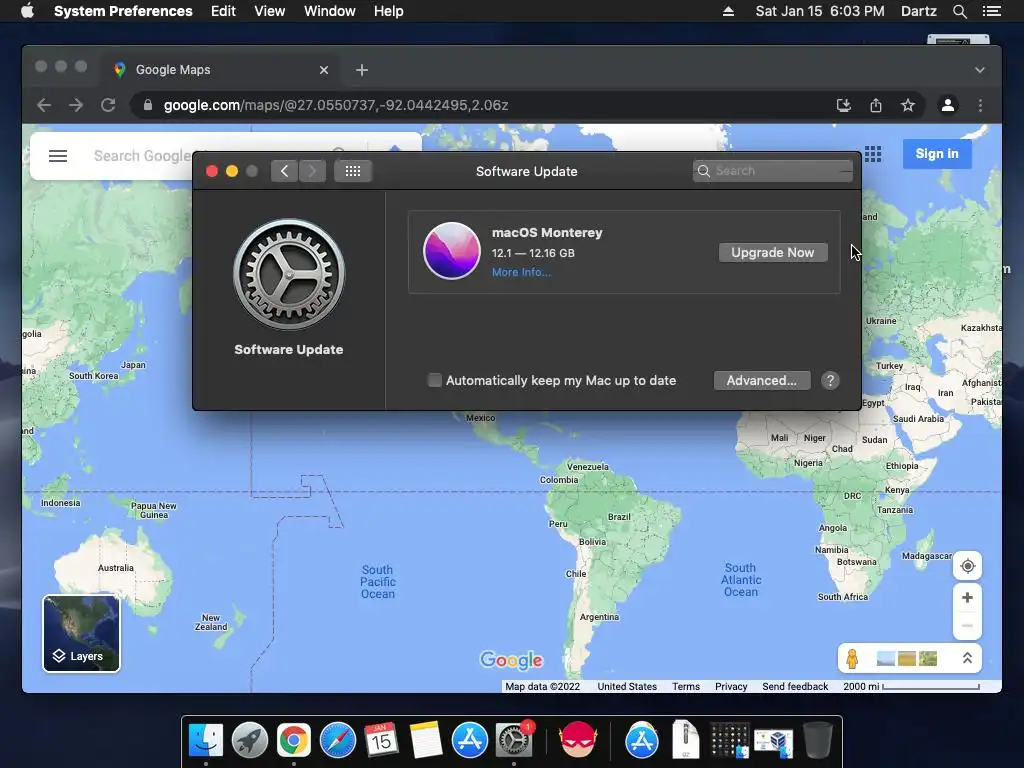
Task: Open Spotlight search in menu bar
Action: pyautogui.click(x=959, y=11)
